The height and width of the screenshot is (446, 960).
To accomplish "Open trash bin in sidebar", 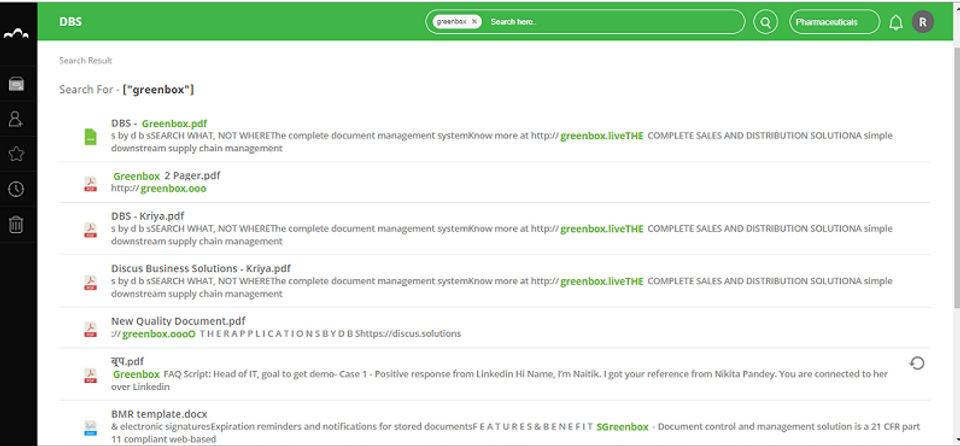I will (17, 225).
